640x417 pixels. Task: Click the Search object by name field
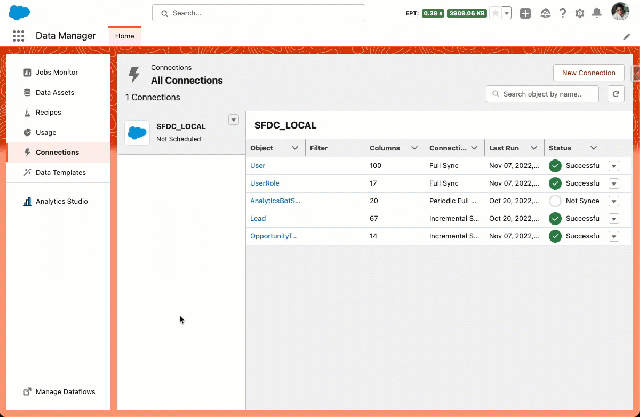click(542, 94)
